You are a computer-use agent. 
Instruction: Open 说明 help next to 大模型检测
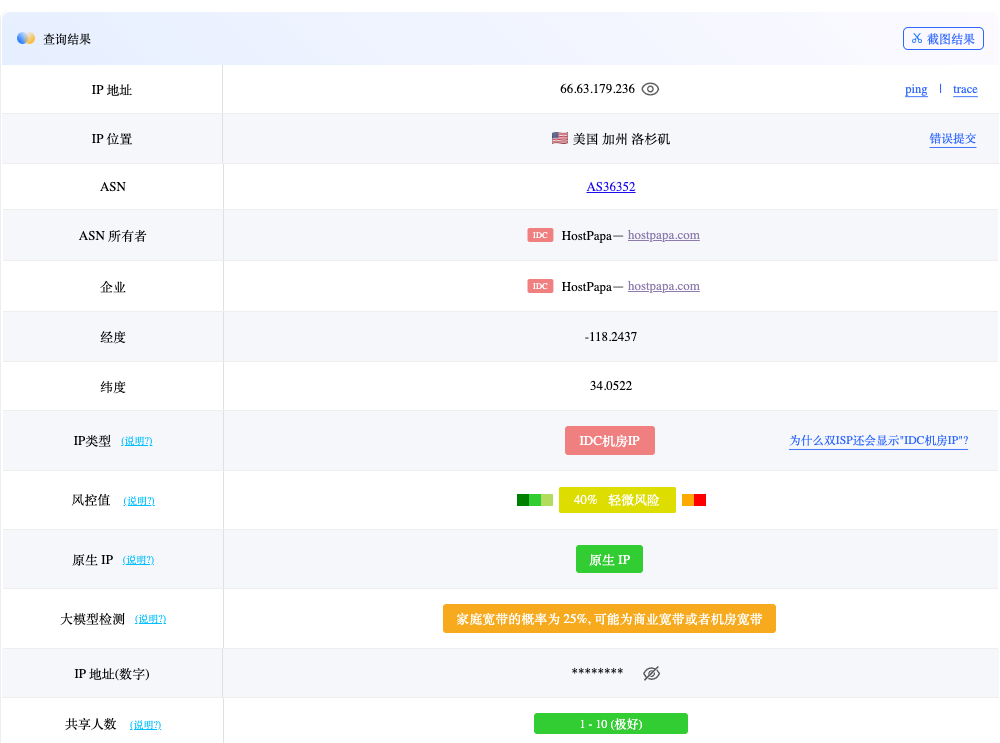pos(150,619)
